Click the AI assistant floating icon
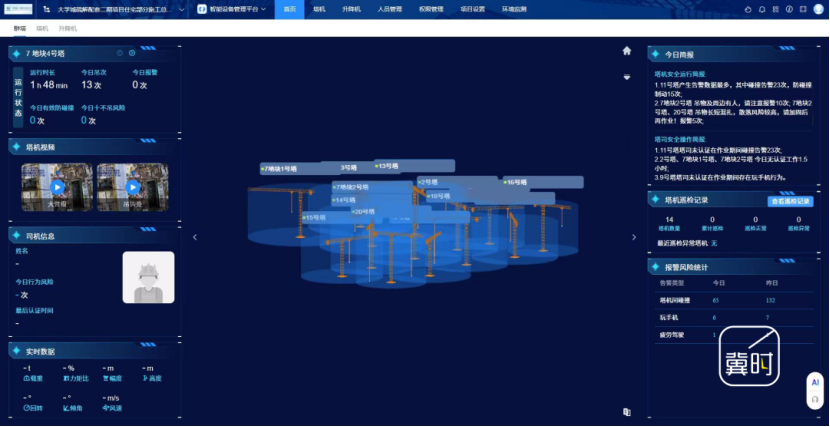Viewport: 830px width, 427px height. click(x=815, y=388)
